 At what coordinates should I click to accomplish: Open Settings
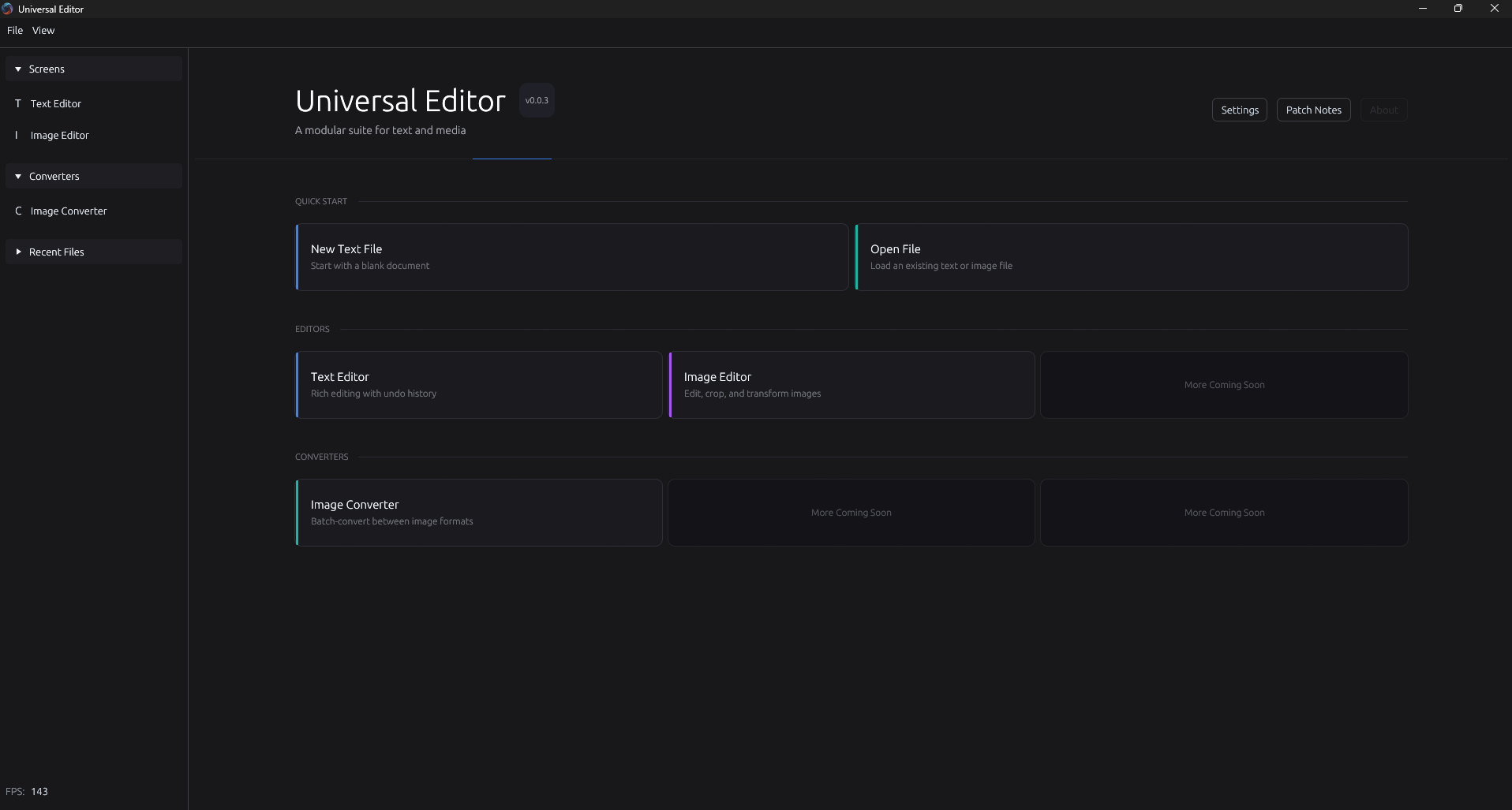1239,110
